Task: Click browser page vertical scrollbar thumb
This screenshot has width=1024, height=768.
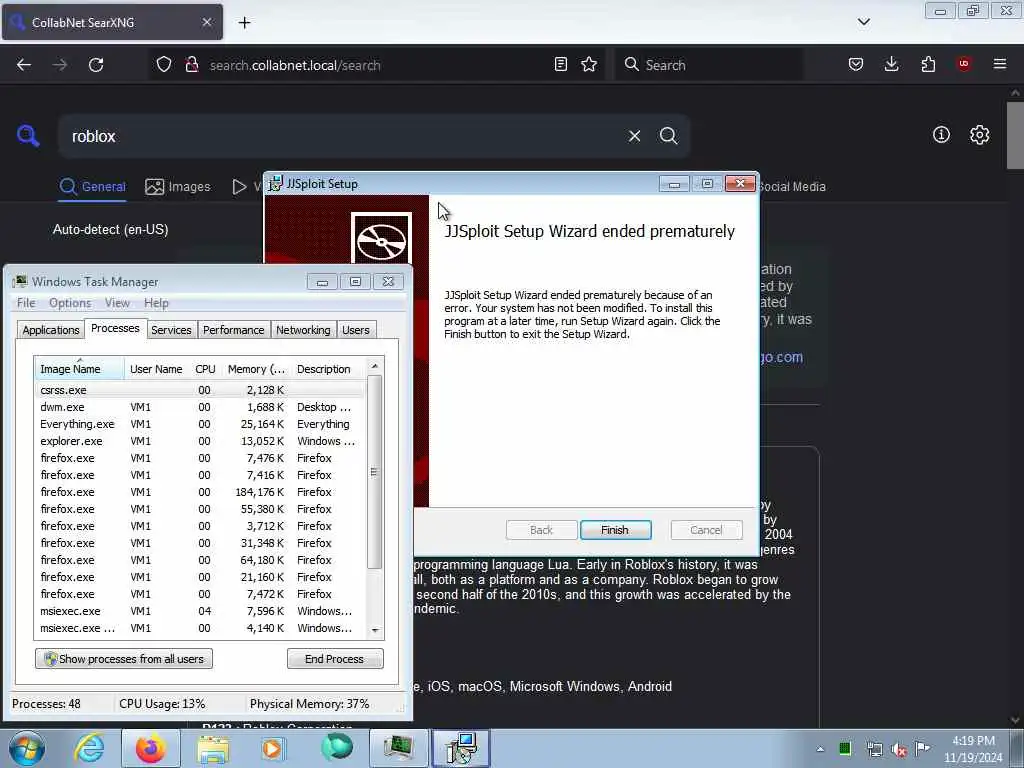Action: (x=1015, y=135)
